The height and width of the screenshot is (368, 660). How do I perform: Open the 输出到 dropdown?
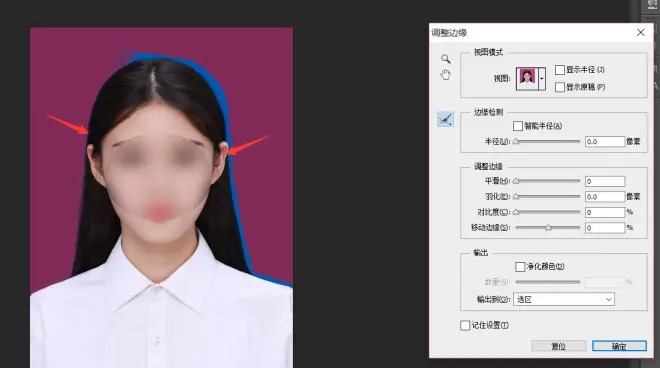point(564,299)
